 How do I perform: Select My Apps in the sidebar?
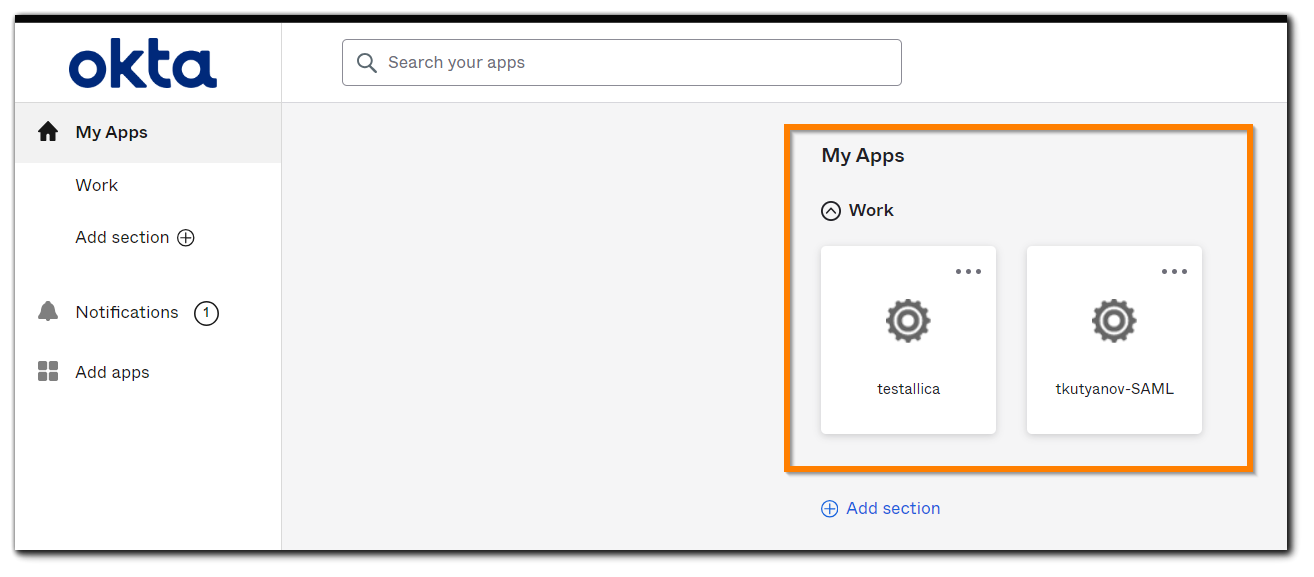pyautogui.click(x=148, y=132)
